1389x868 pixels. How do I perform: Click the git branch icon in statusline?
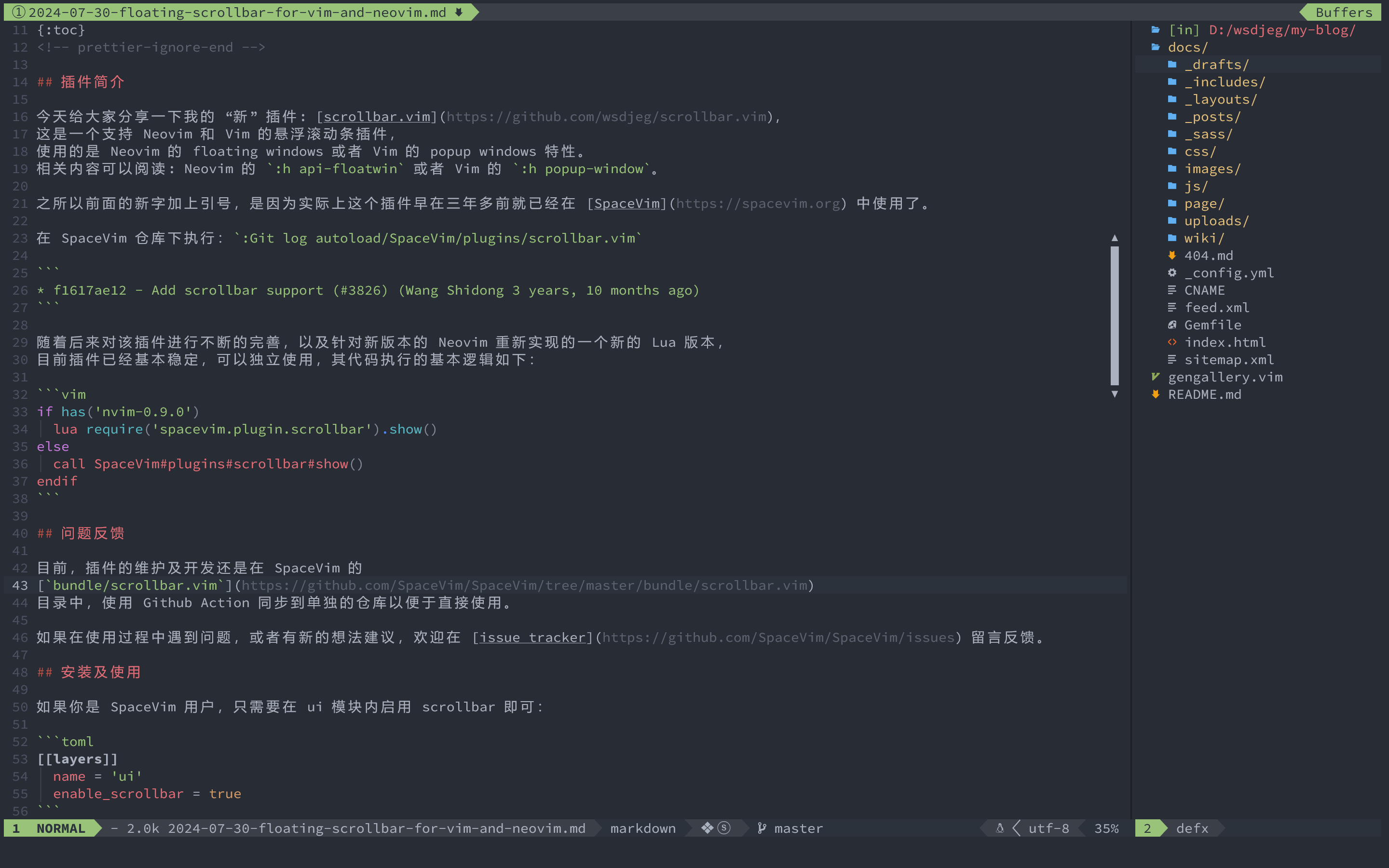(762, 828)
